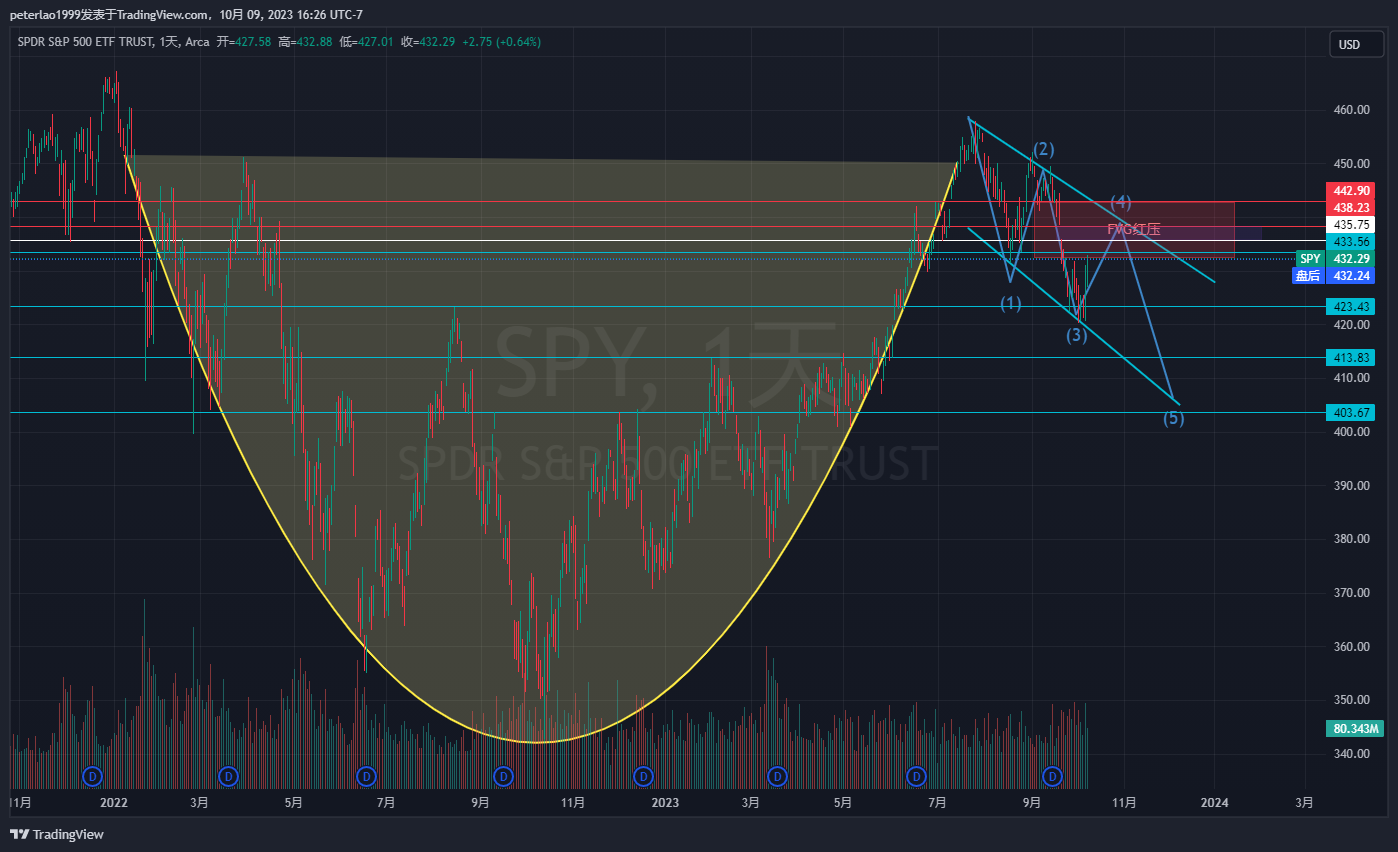Select the wave (3) label on chart

click(1076, 335)
